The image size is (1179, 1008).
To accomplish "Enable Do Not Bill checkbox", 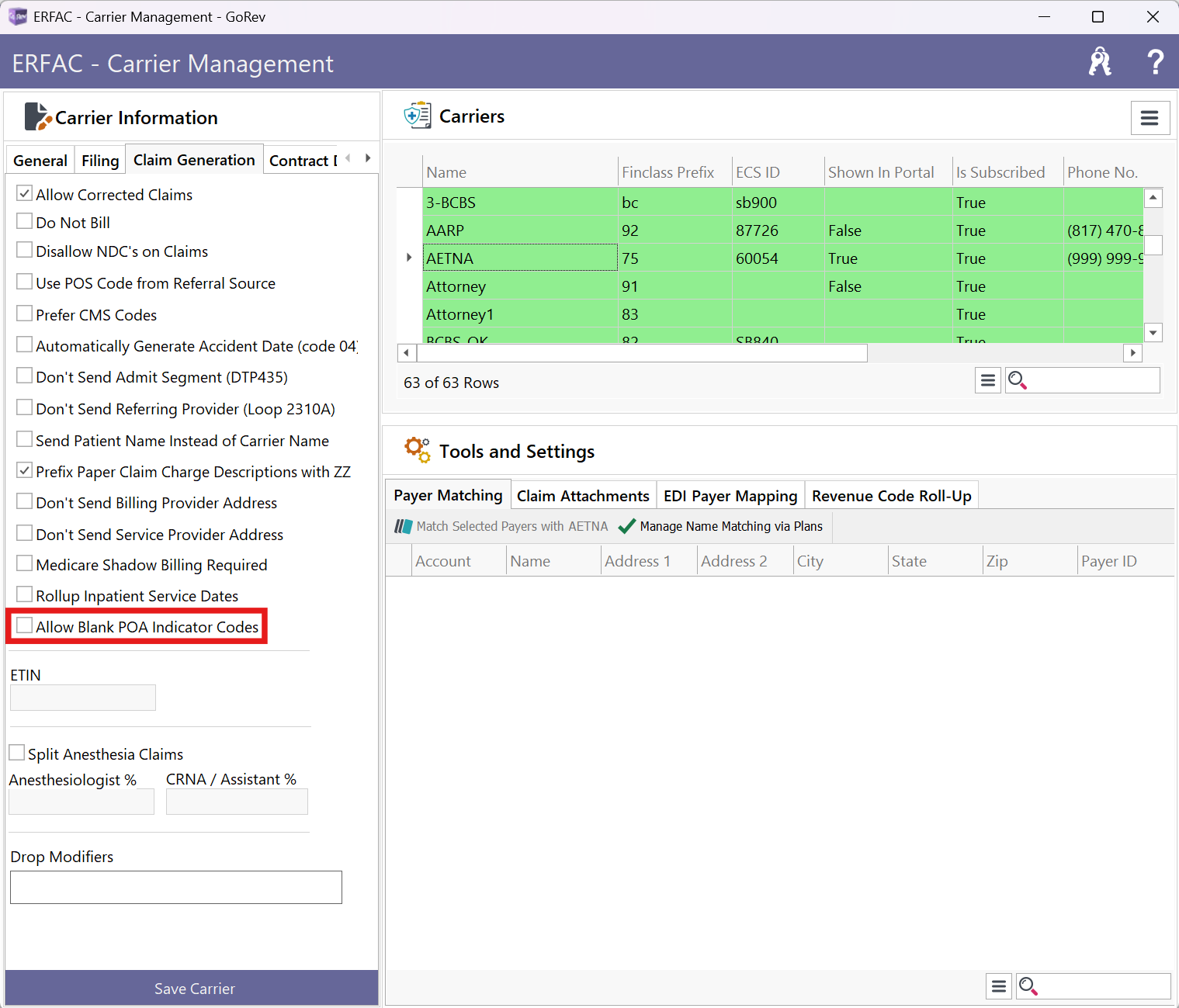I will pos(25,221).
